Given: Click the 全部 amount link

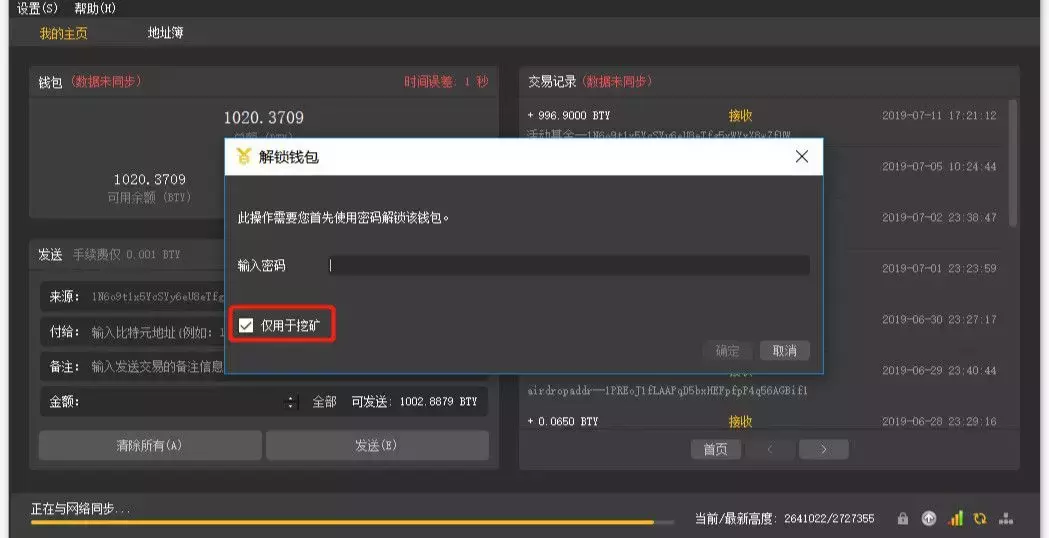Looking at the screenshot, I should point(324,401).
